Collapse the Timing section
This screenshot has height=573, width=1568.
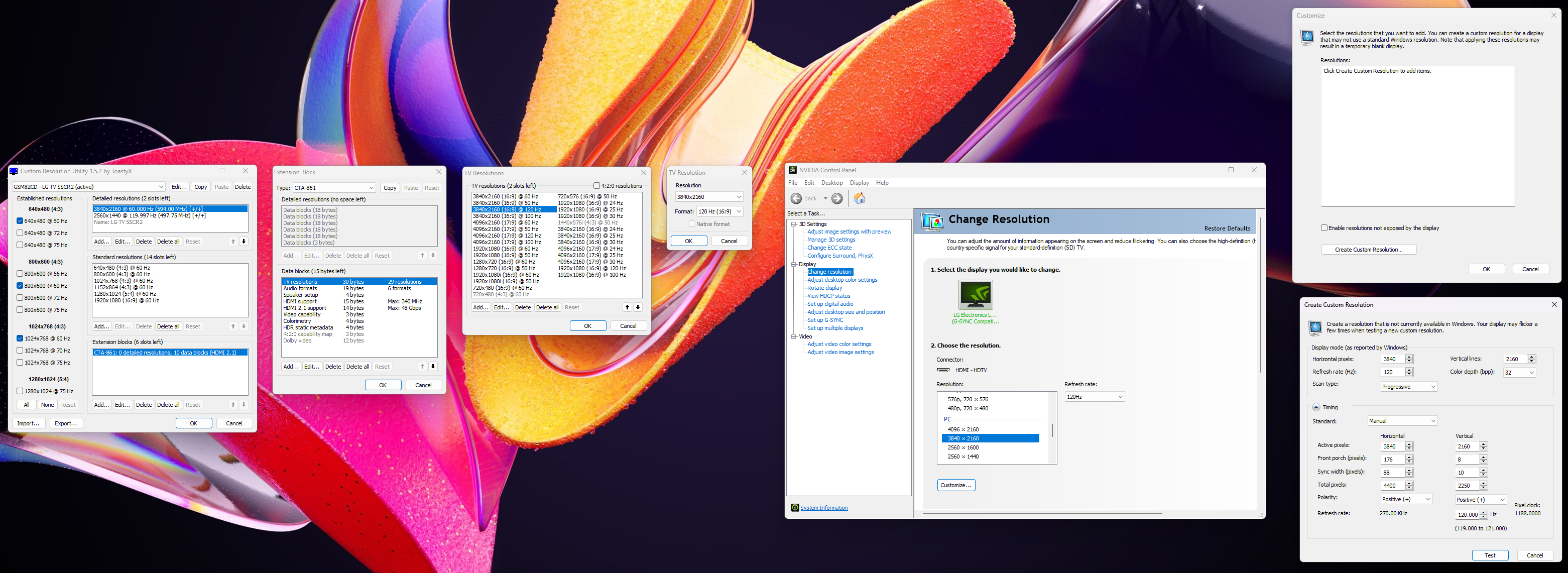tap(1316, 407)
